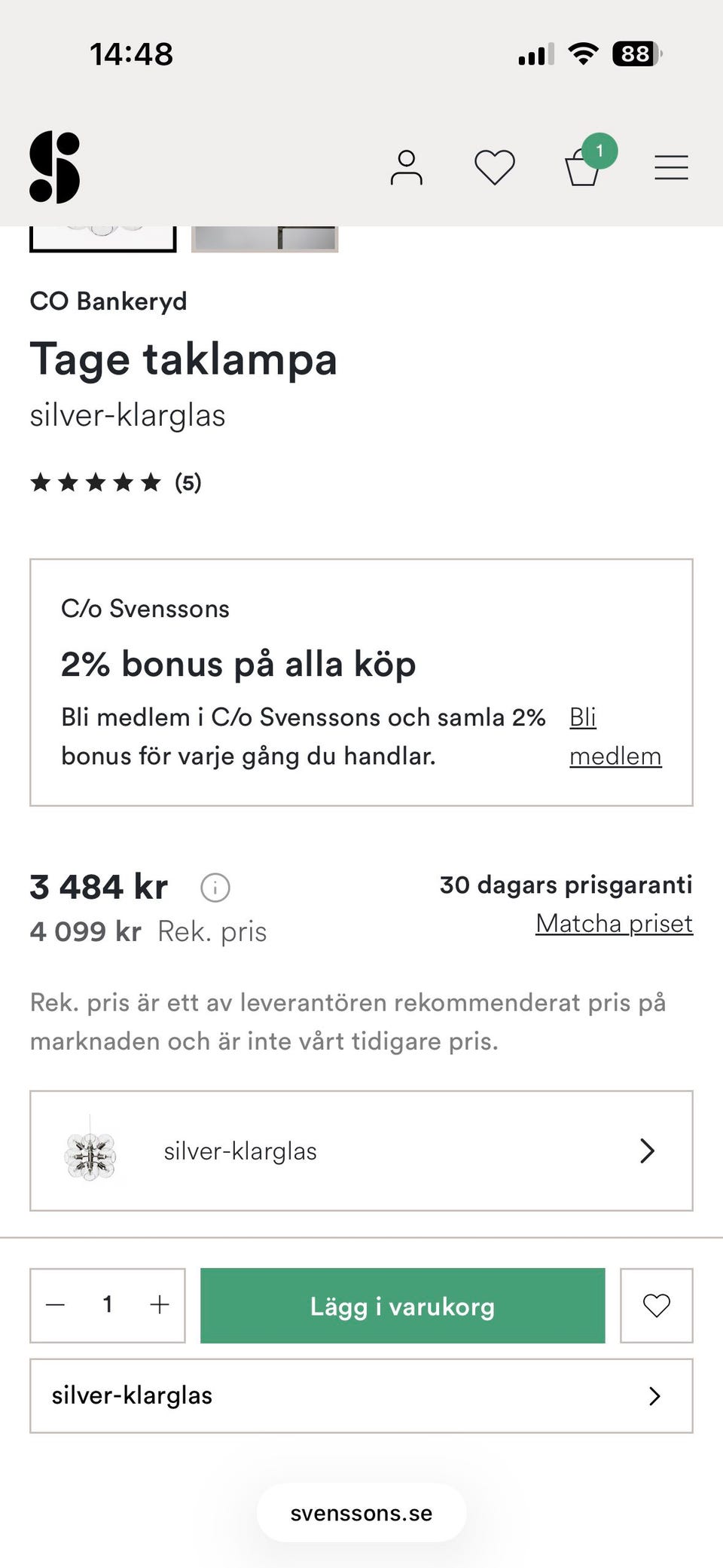Viewport: 723px width, 1568px height.
Task: Open the user account icon
Action: tap(406, 167)
